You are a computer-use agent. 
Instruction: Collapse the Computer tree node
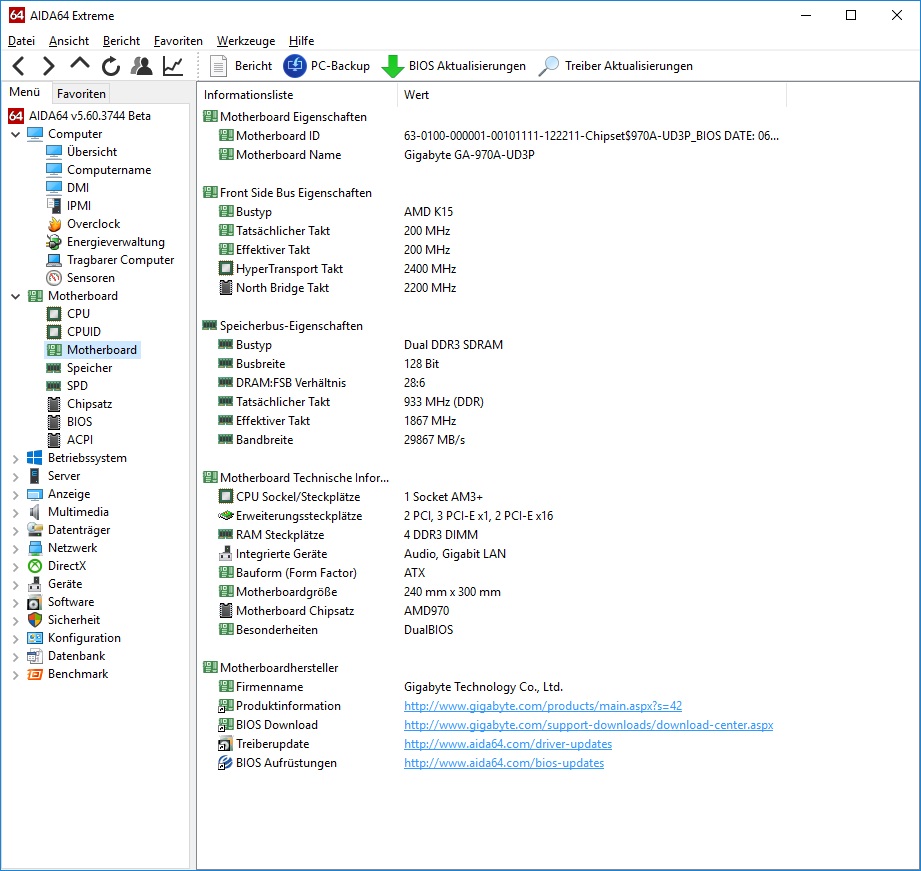(16, 134)
